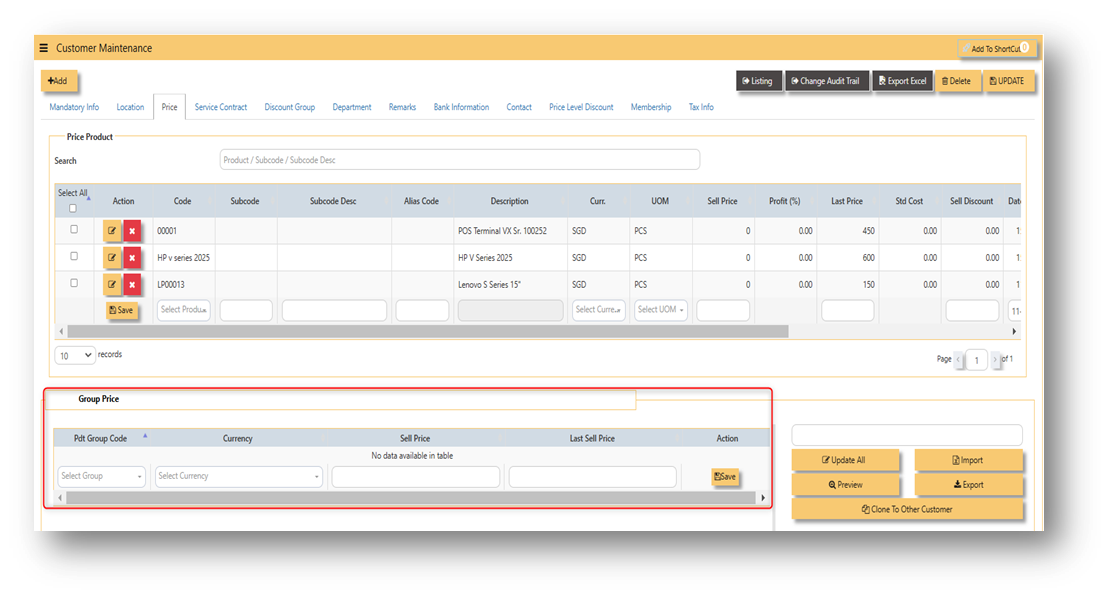Edit the HP v series 2025 row
Screen dimensions: 1110x597
[112, 258]
